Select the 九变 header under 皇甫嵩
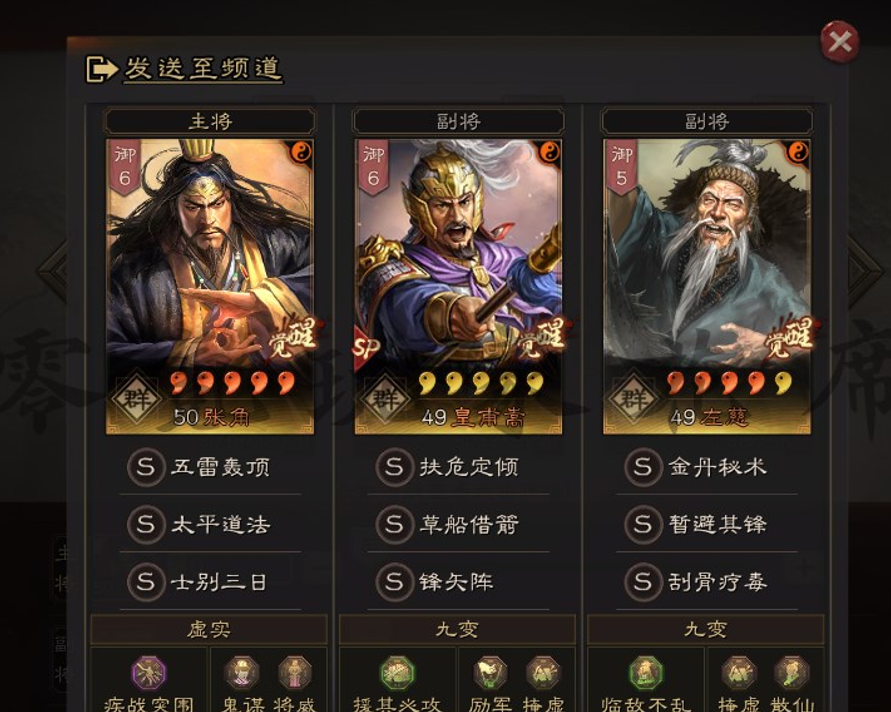This screenshot has width=891, height=712. click(457, 630)
